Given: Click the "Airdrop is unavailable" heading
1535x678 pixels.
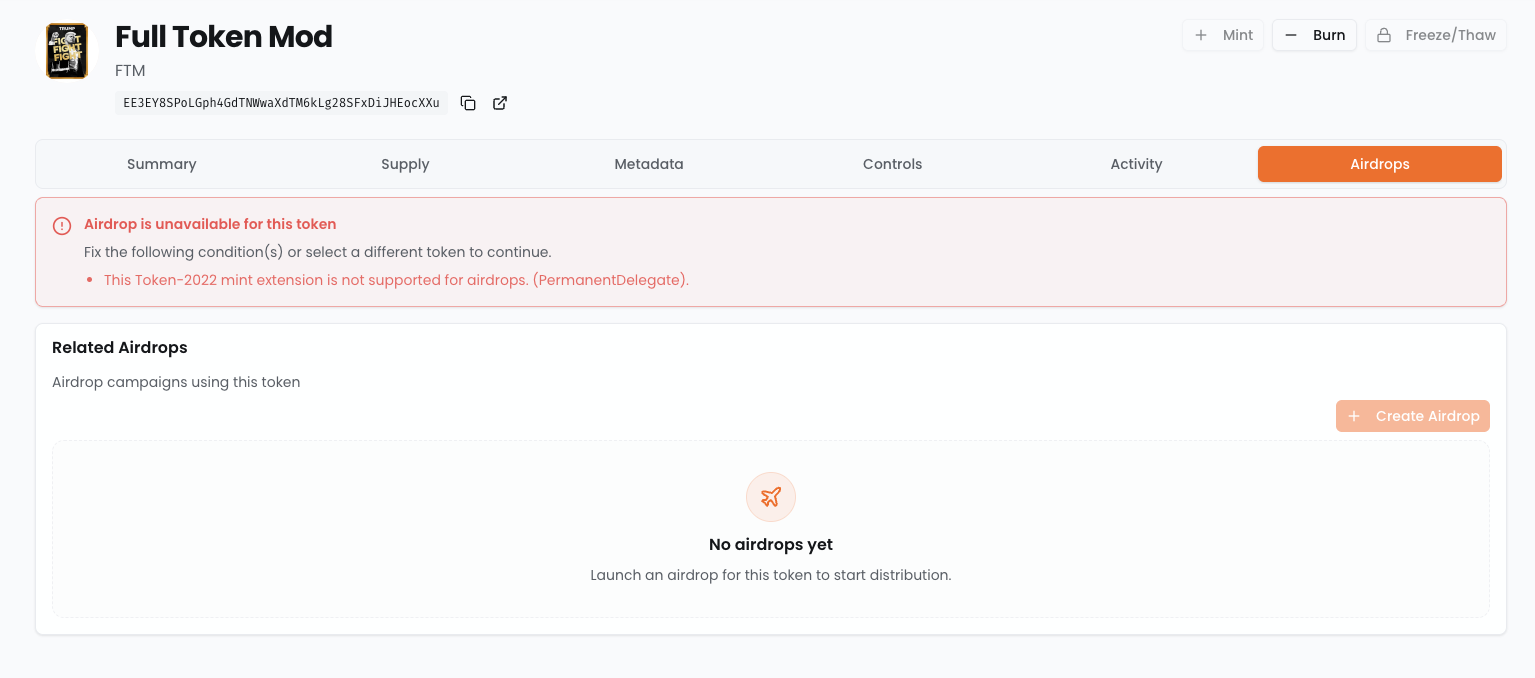Looking at the screenshot, I should (210, 224).
